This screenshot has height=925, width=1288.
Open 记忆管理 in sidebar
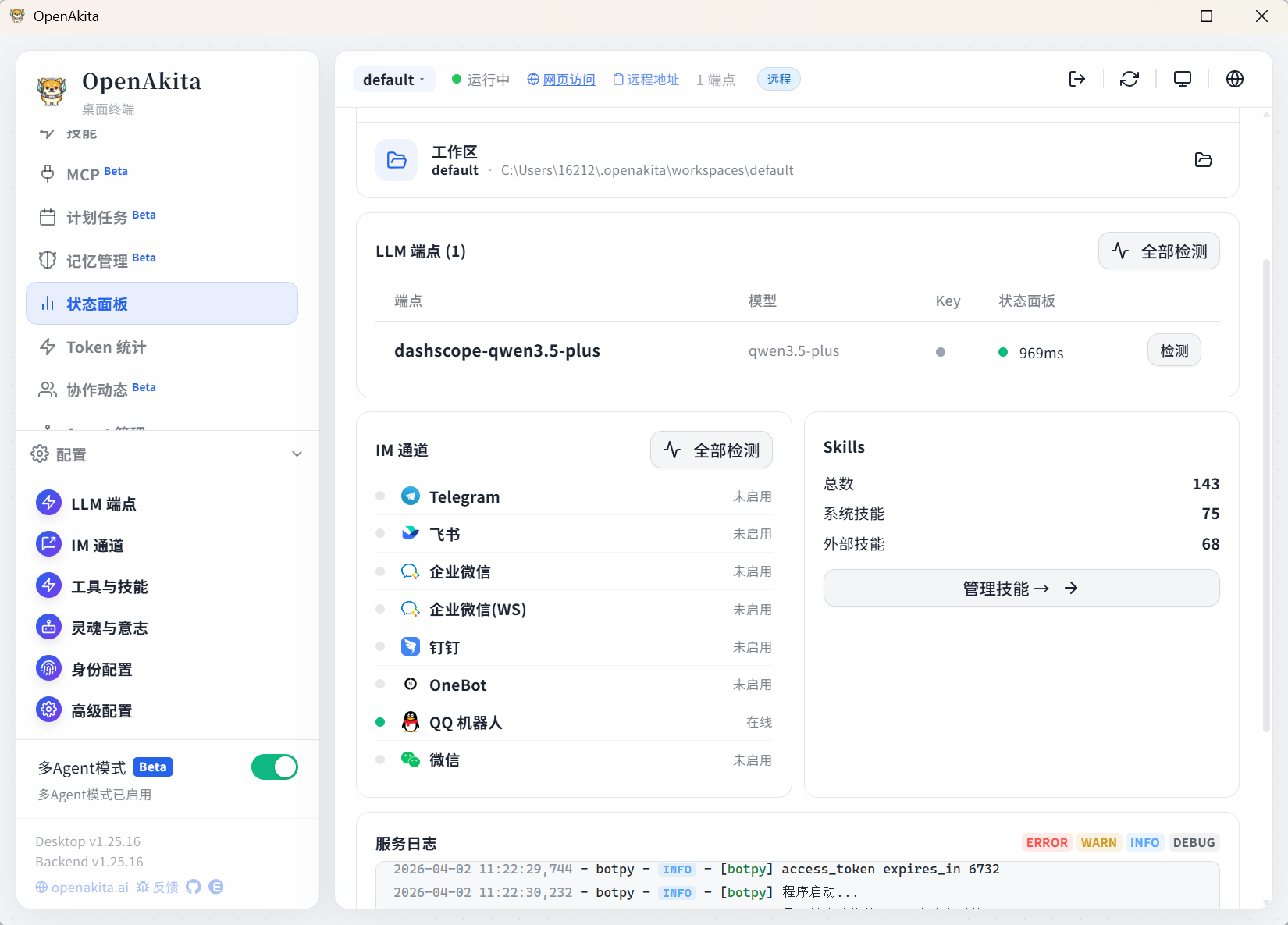(162, 260)
